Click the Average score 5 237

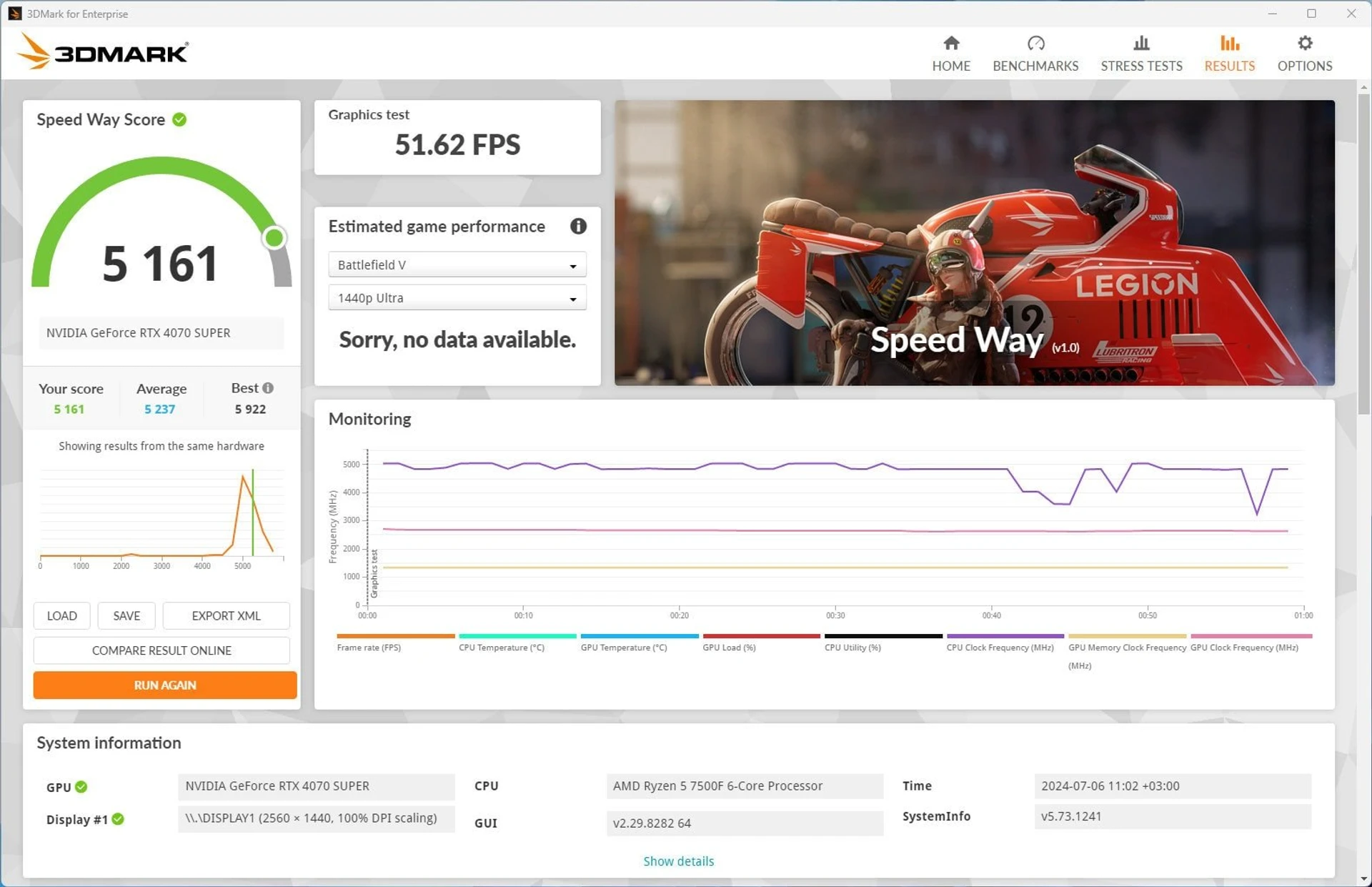coord(159,409)
